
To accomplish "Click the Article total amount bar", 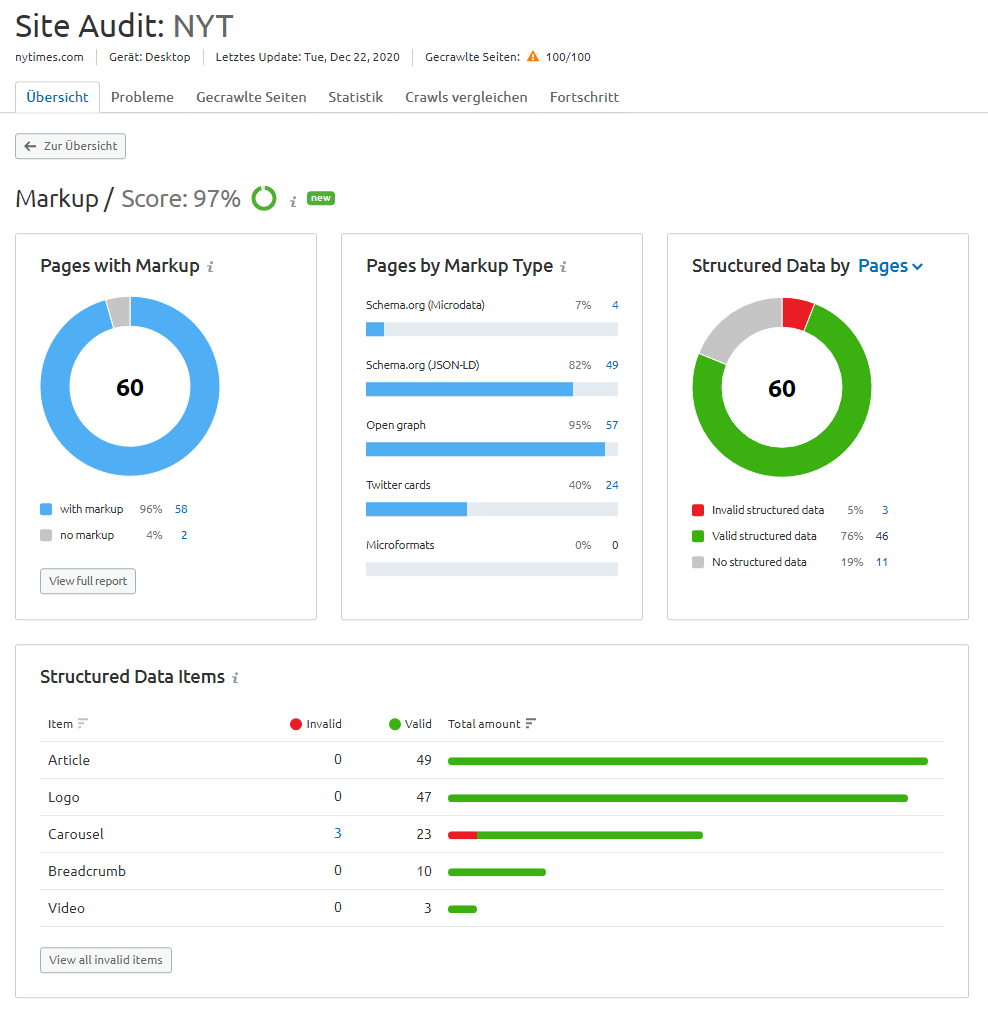I will 688,761.
